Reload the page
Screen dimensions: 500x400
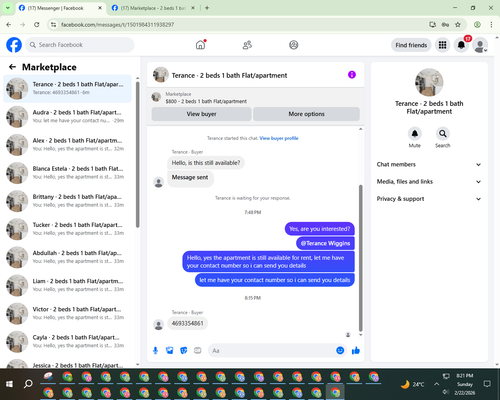(x=37, y=24)
